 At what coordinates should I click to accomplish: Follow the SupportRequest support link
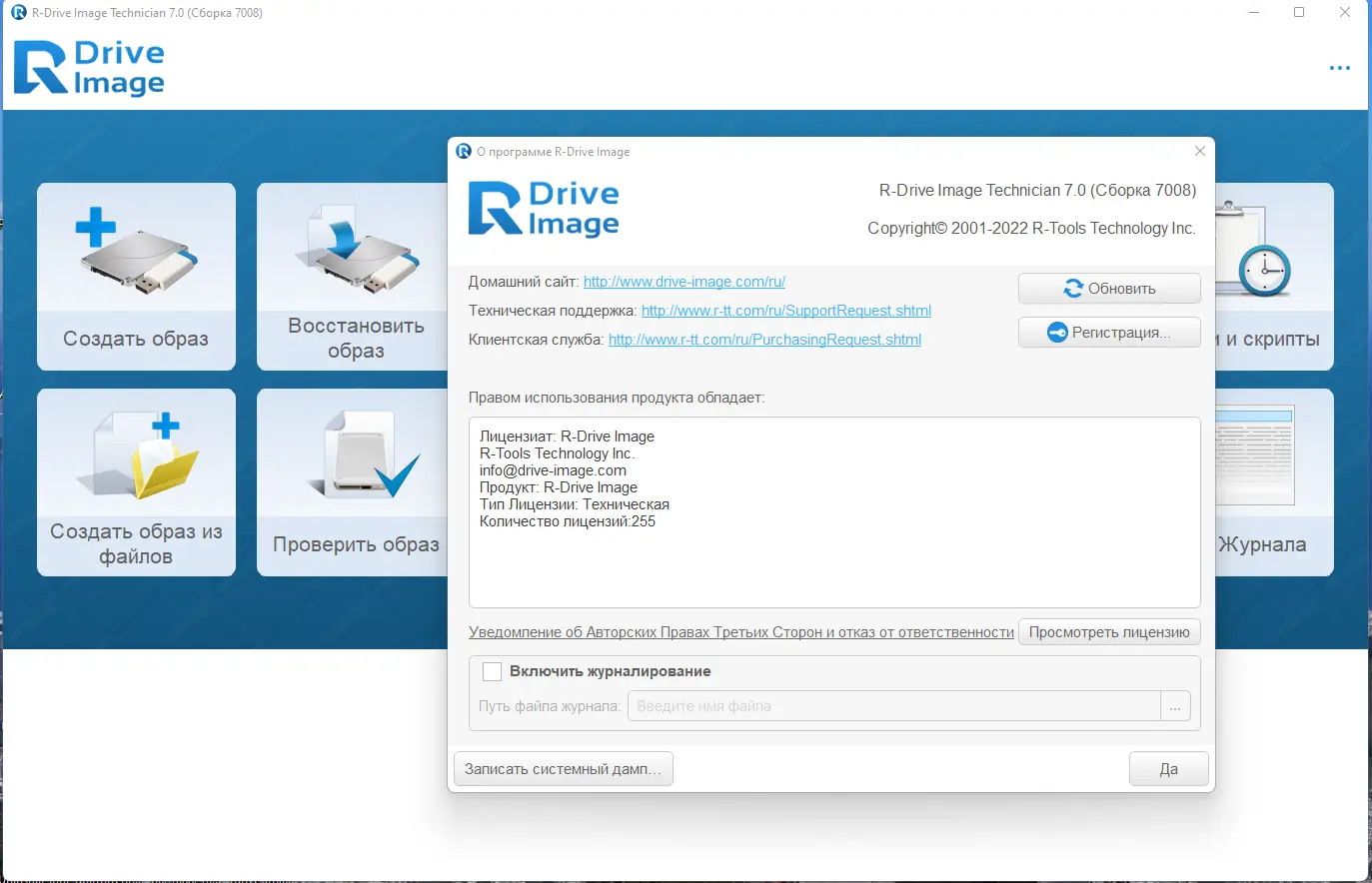coord(785,310)
